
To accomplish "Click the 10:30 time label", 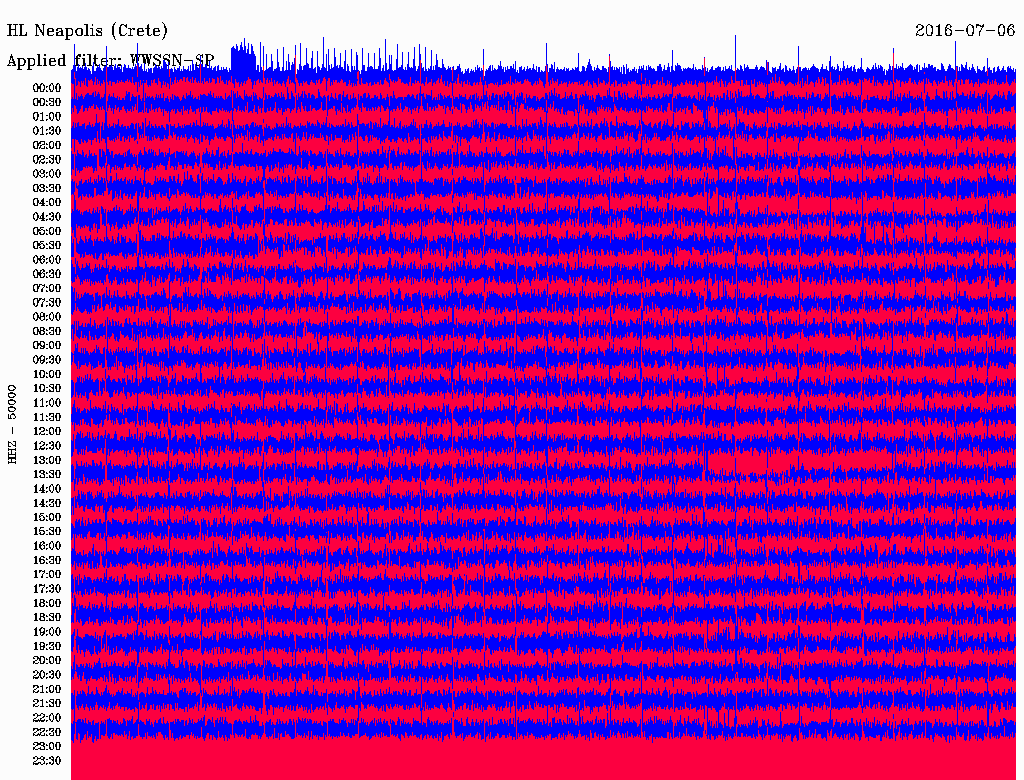I will point(47,389).
